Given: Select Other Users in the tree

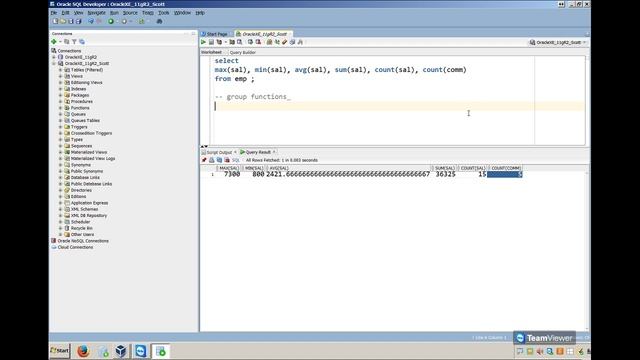Looking at the screenshot, I should coord(82,235).
